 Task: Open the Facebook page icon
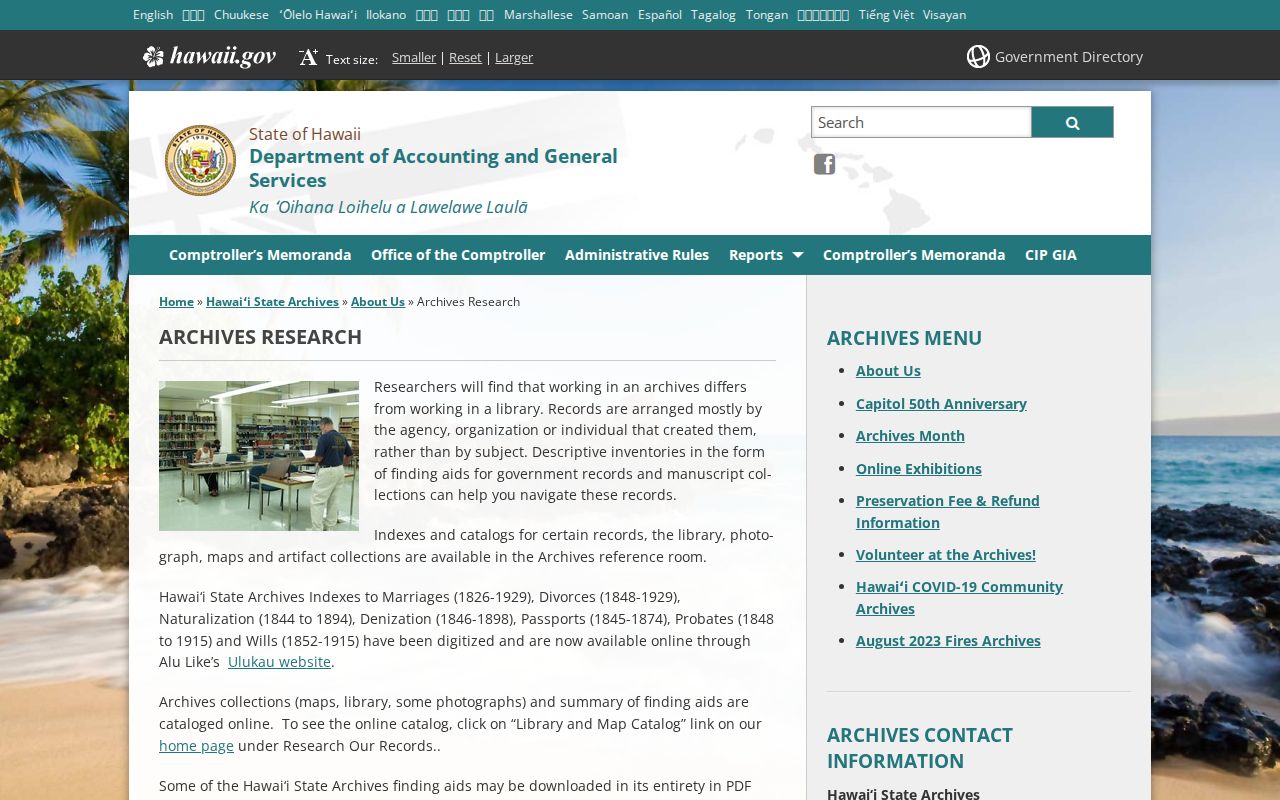tap(824, 164)
